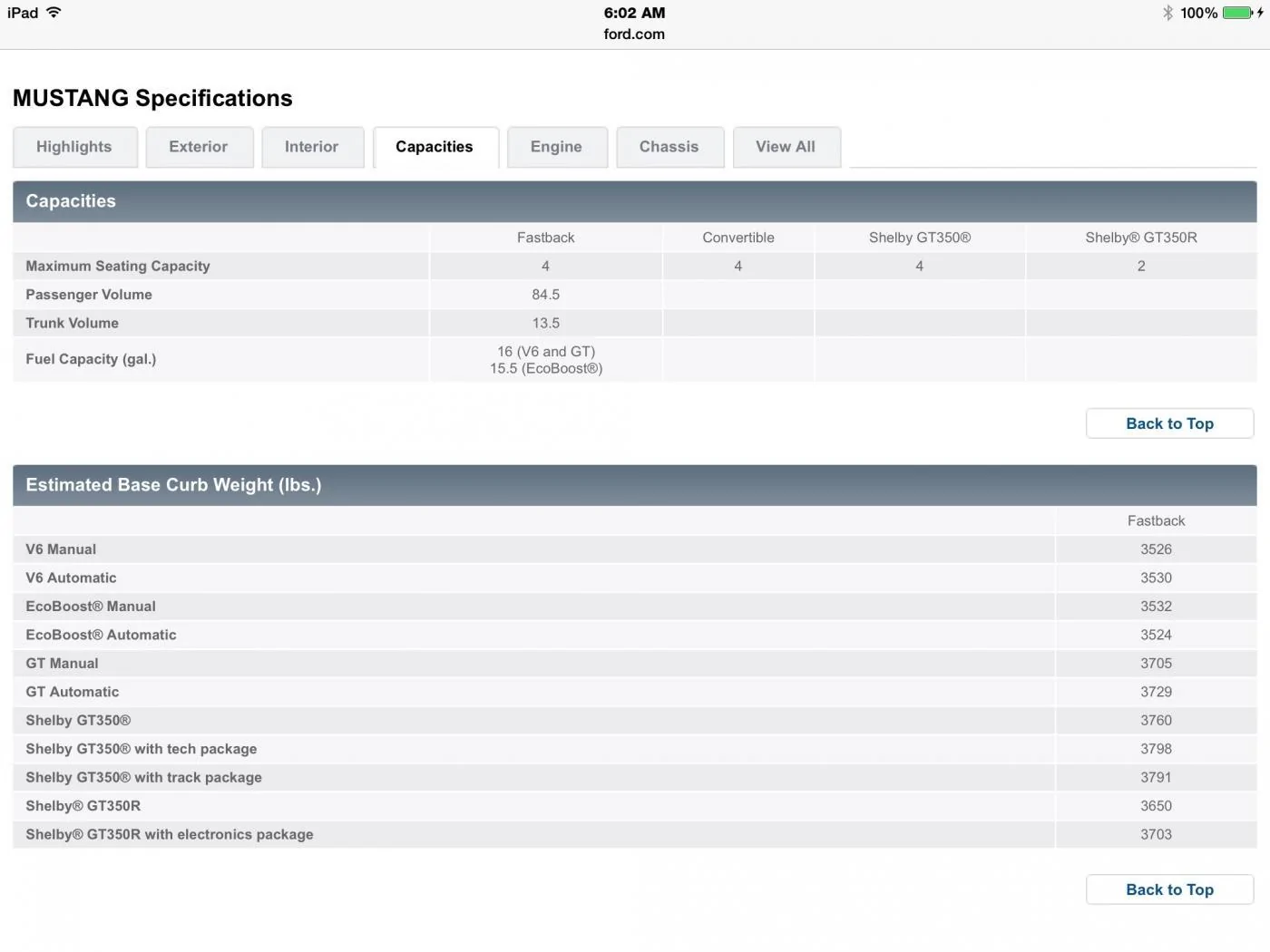Select the Capacities tab

pyautogui.click(x=435, y=147)
